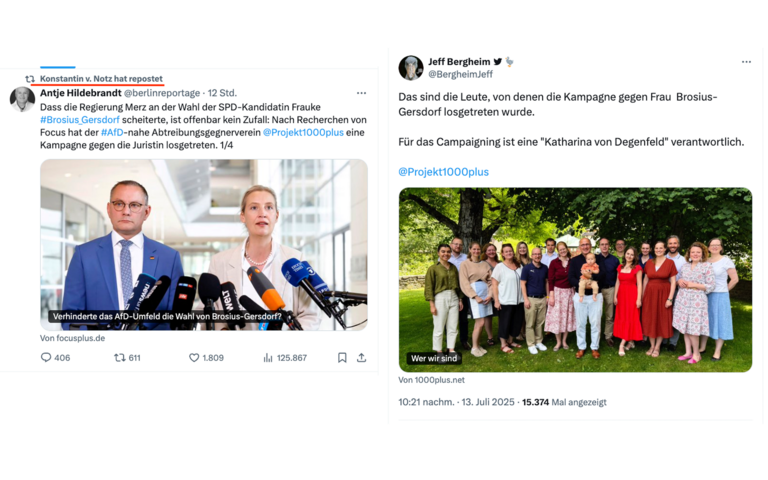Screen dimensions: 768x480
Task: Open view analytics showing 125.867
Action: click(x=268, y=358)
